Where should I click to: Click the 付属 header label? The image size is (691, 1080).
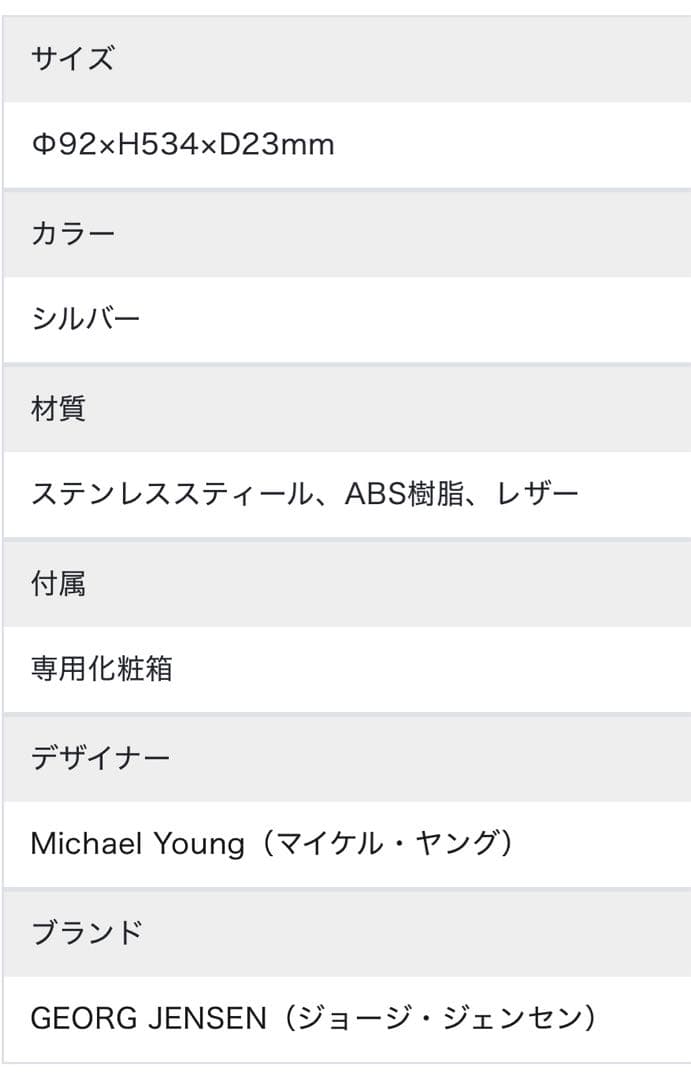pyautogui.click(x=58, y=583)
